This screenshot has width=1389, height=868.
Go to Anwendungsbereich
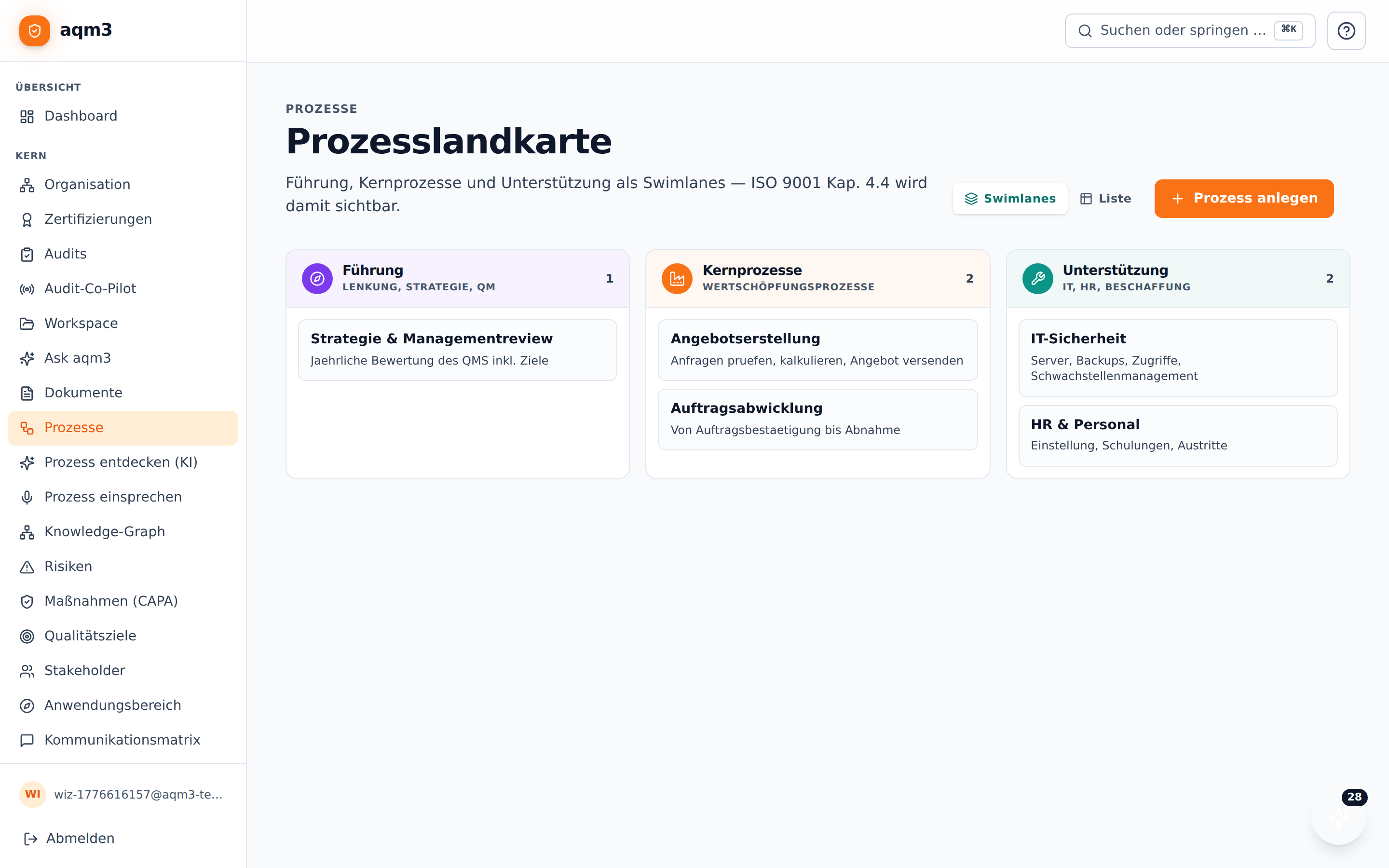point(123,705)
